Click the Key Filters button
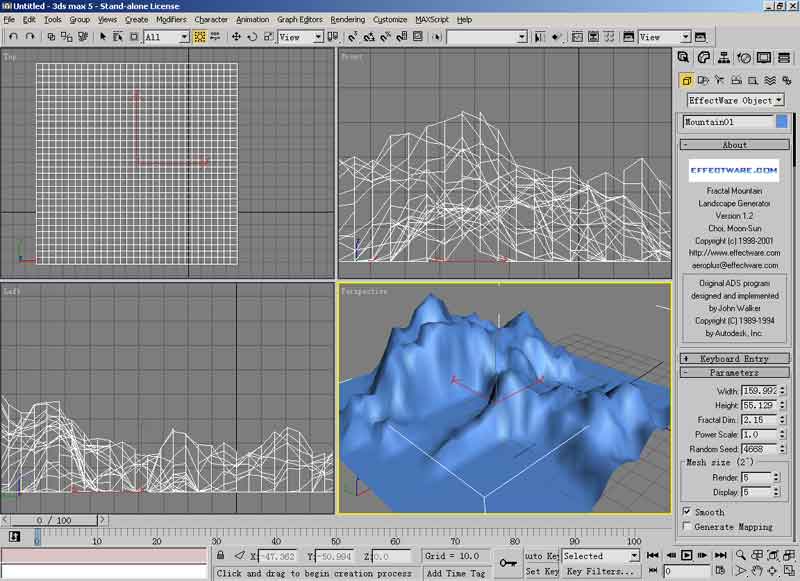The height and width of the screenshot is (581, 800). (x=599, y=572)
